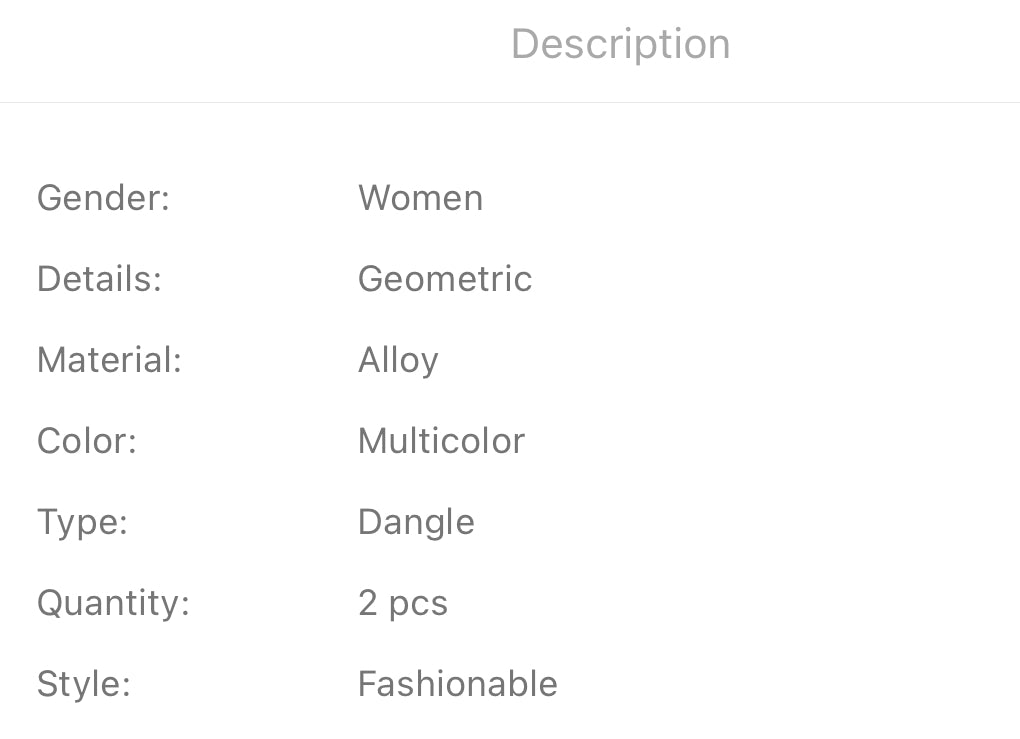Select the Material label
Viewport: 1020px width, 739px height.
(x=109, y=360)
